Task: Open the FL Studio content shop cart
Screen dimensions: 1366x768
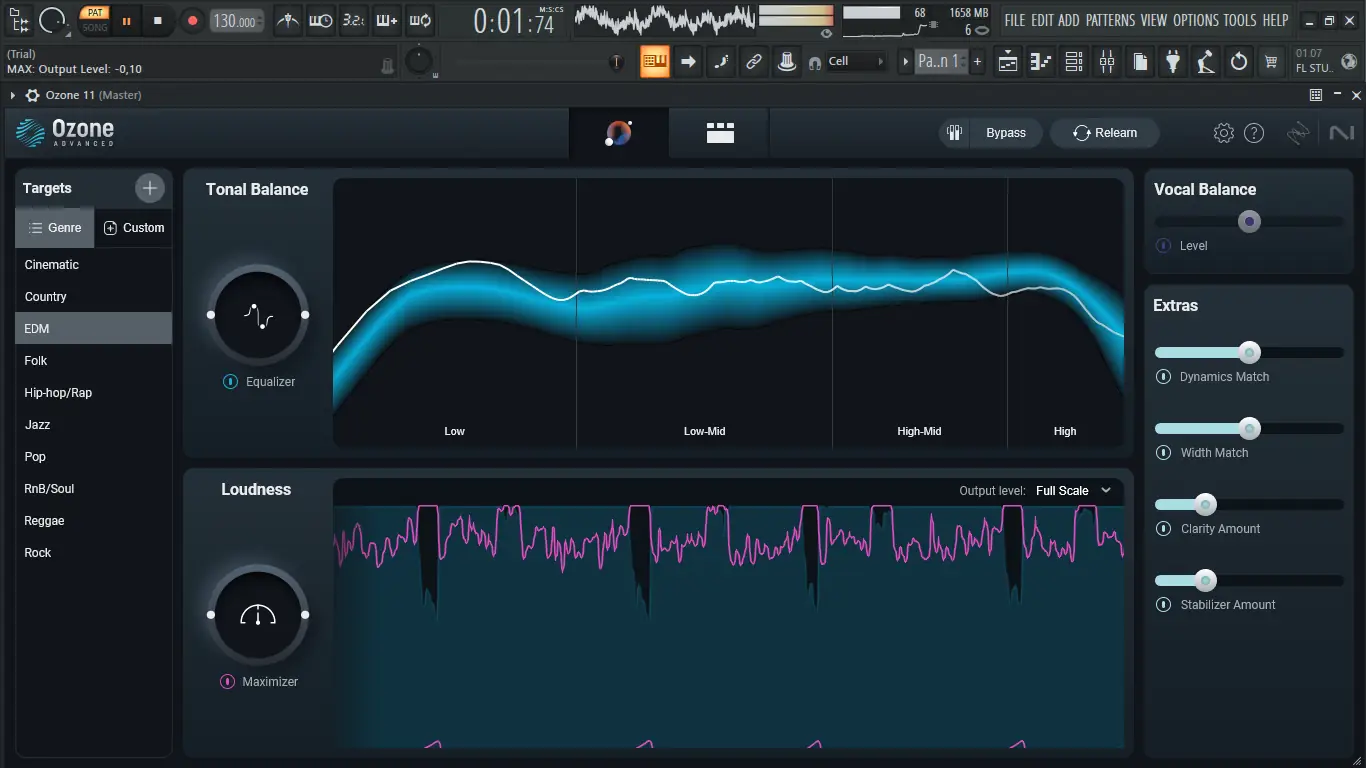Action: pyautogui.click(x=1271, y=62)
